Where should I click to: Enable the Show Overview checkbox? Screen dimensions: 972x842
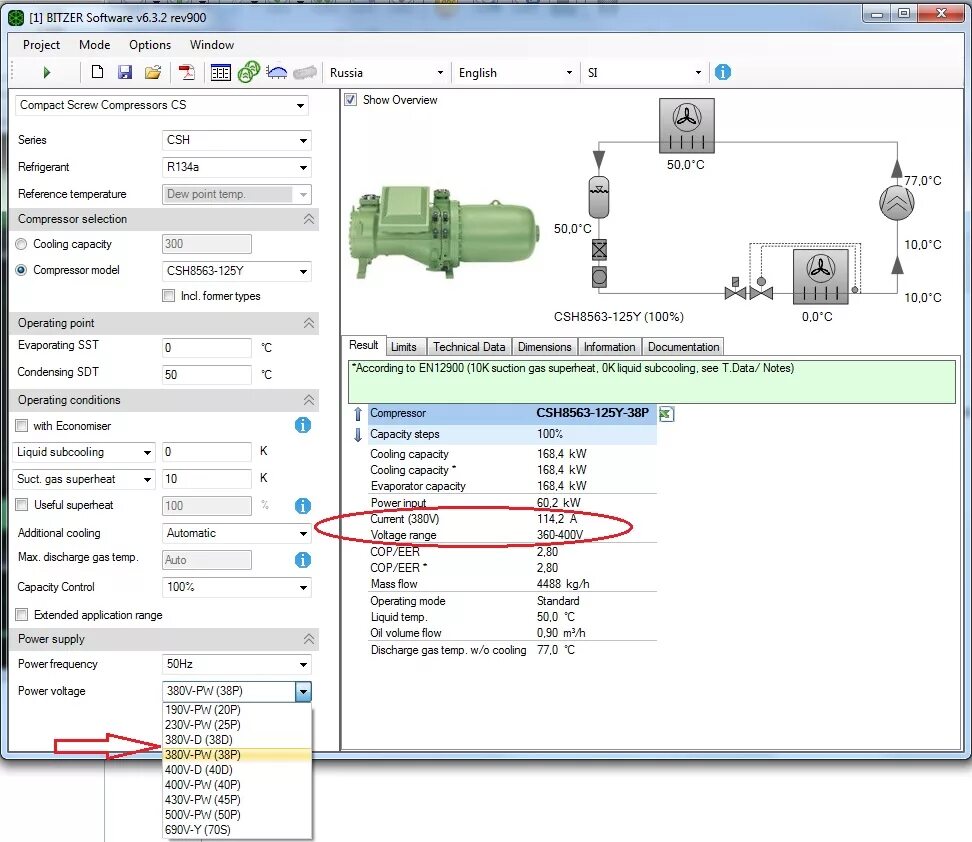(x=350, y=100)
